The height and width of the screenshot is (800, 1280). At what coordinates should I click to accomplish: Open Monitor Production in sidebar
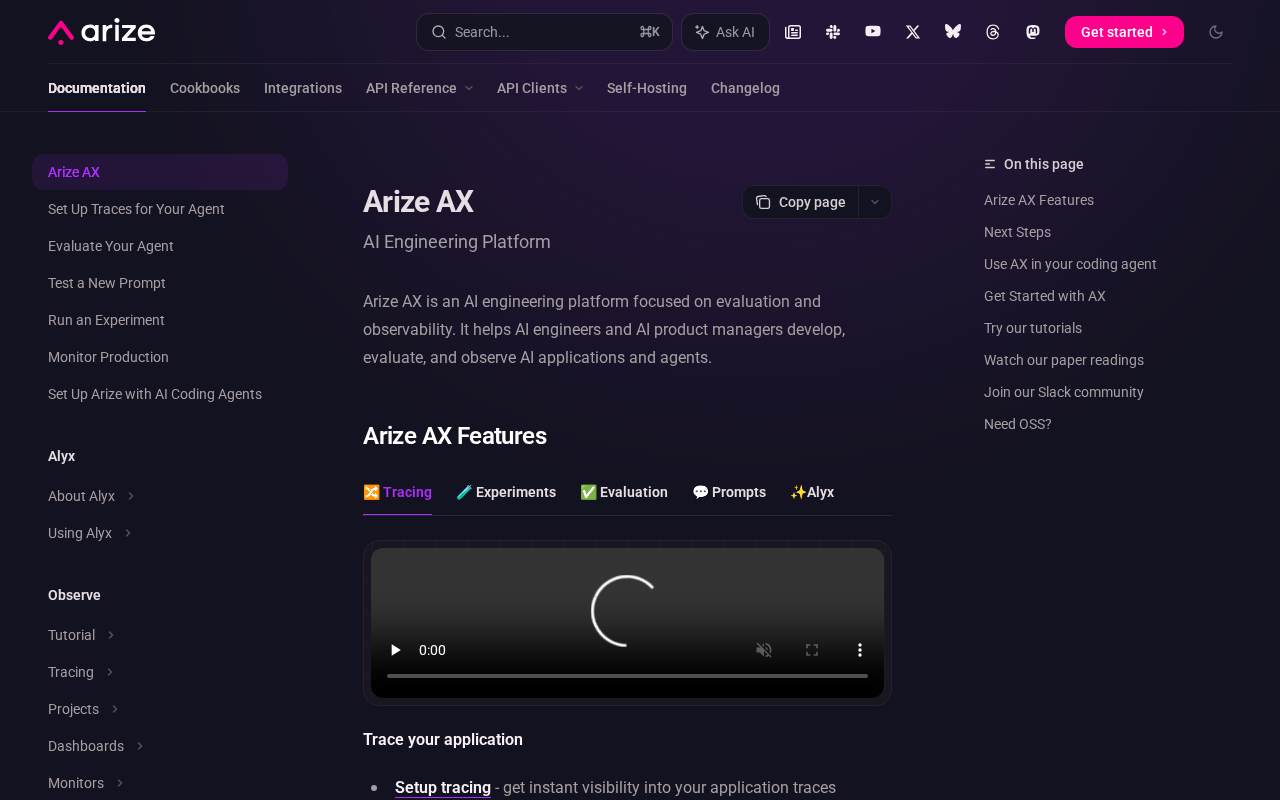[x=108, y=357]
